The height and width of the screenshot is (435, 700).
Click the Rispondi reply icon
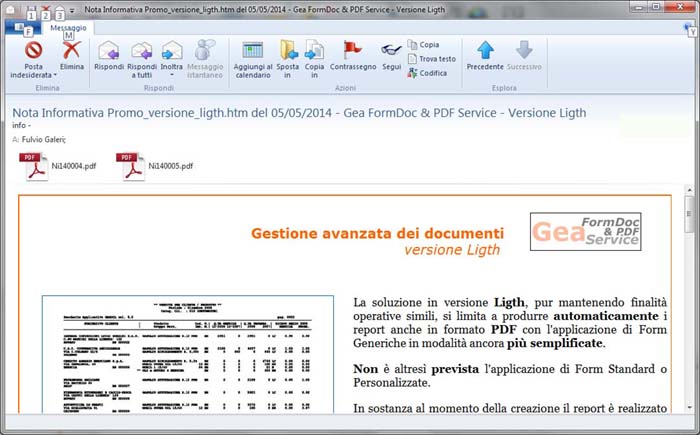109,50
